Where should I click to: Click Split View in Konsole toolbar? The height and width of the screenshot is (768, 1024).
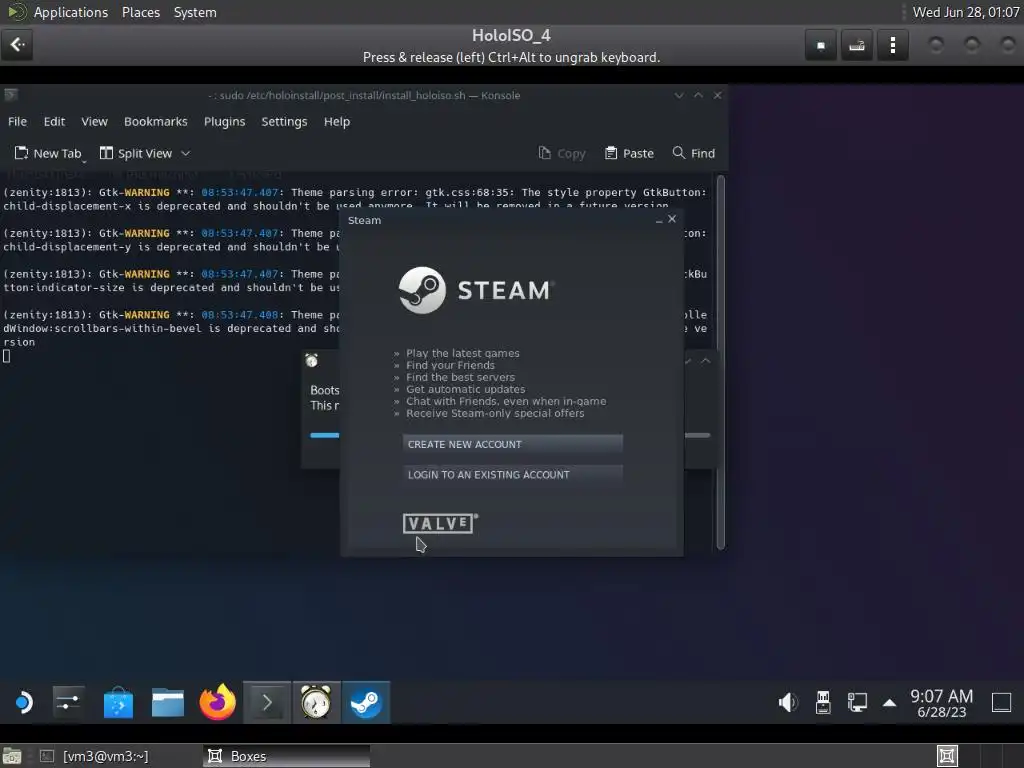pyautogui.click(x=136, y=153)
